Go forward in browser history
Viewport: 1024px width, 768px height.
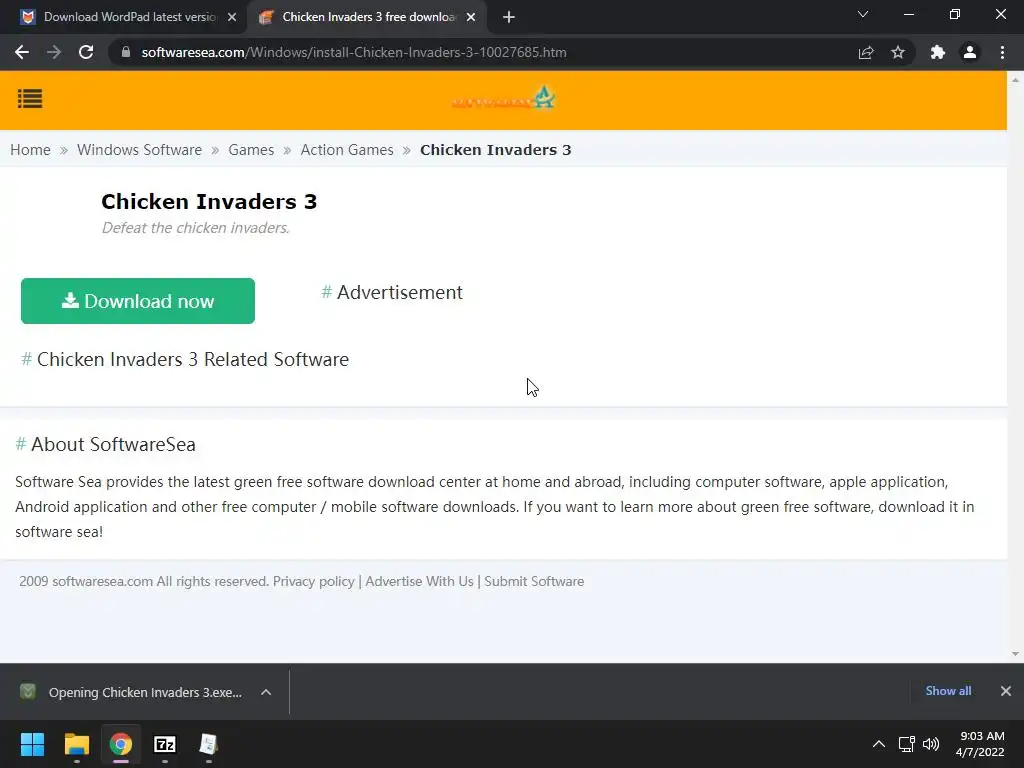[x=54, y=52]
